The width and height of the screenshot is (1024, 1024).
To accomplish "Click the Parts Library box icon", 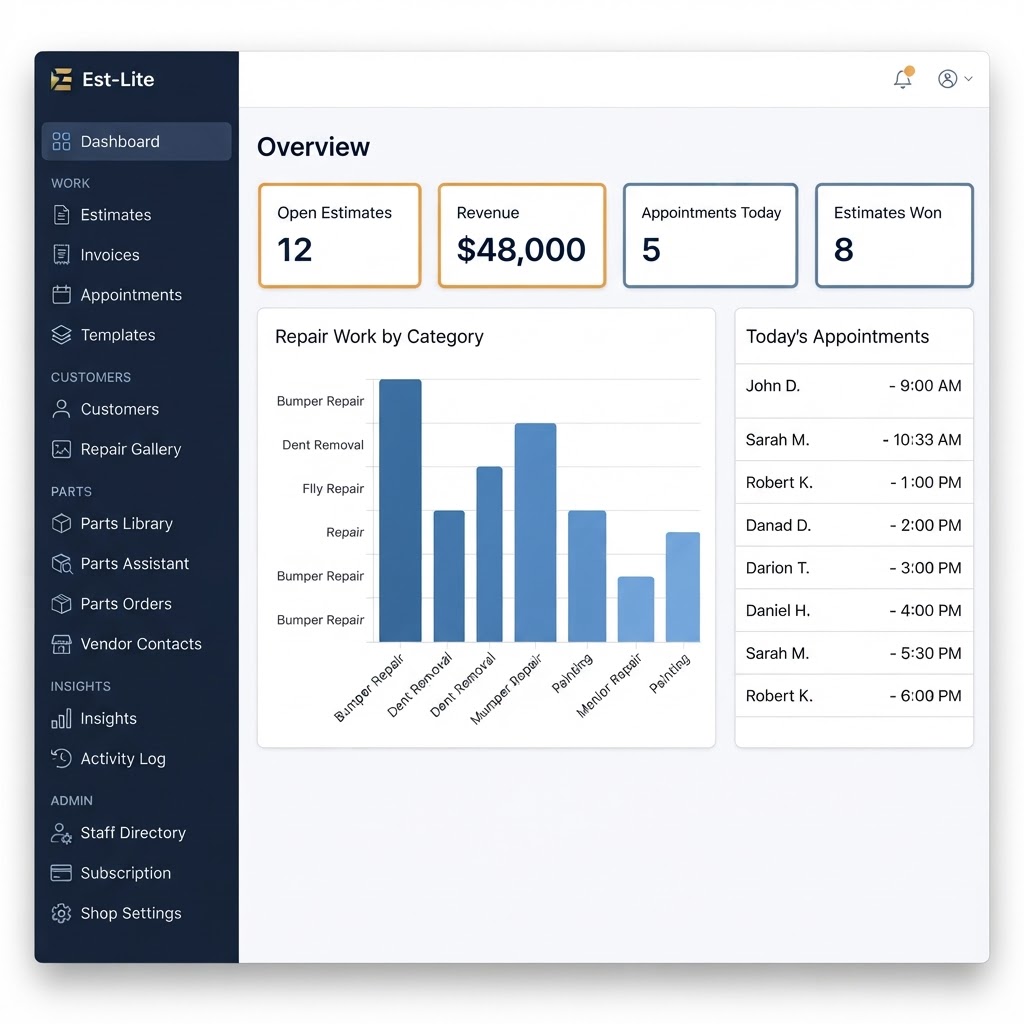I will [61, 524].
